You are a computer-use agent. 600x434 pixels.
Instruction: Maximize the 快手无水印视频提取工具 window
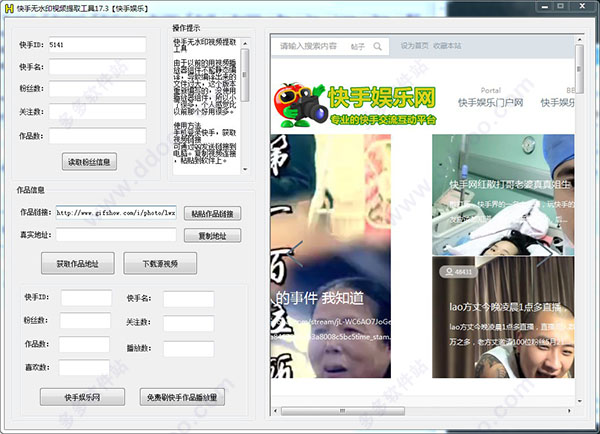point(561,7)
